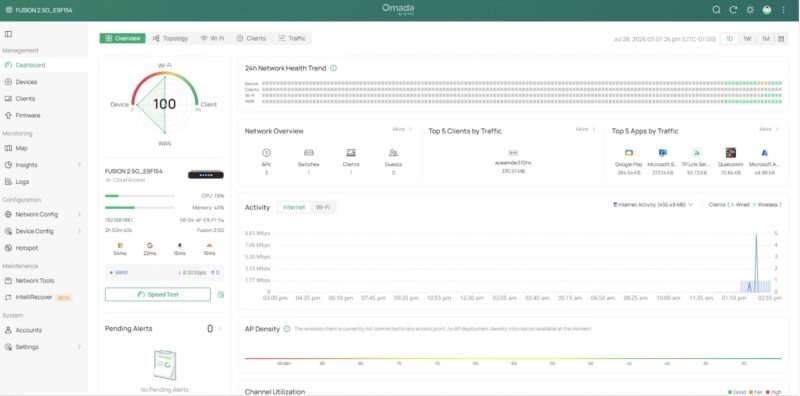Click the CPU usage bar
Screen dimensions: 800x396
coord(139,196)
